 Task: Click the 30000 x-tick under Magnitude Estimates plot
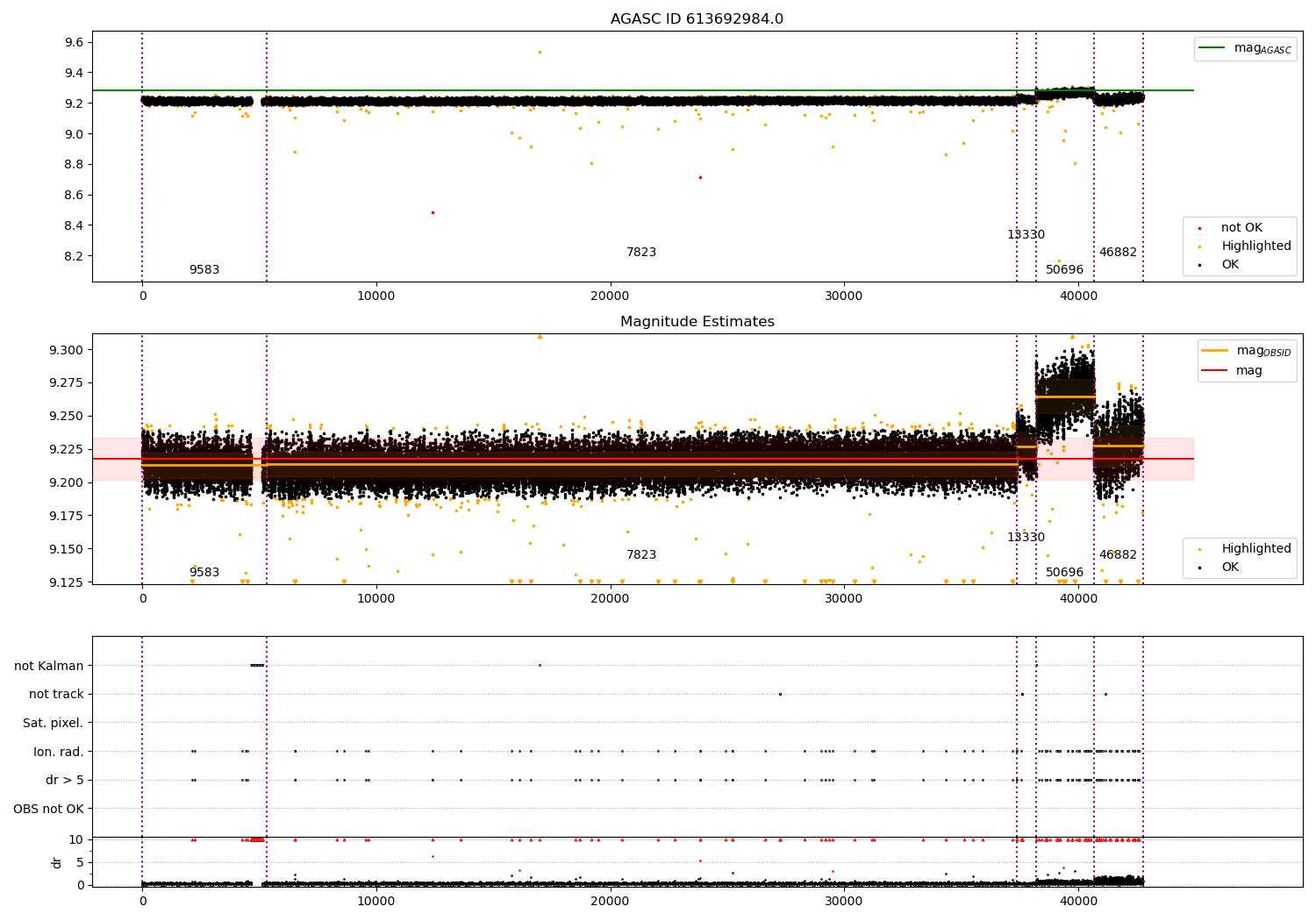pyautogui.click(x=844, y=598)
